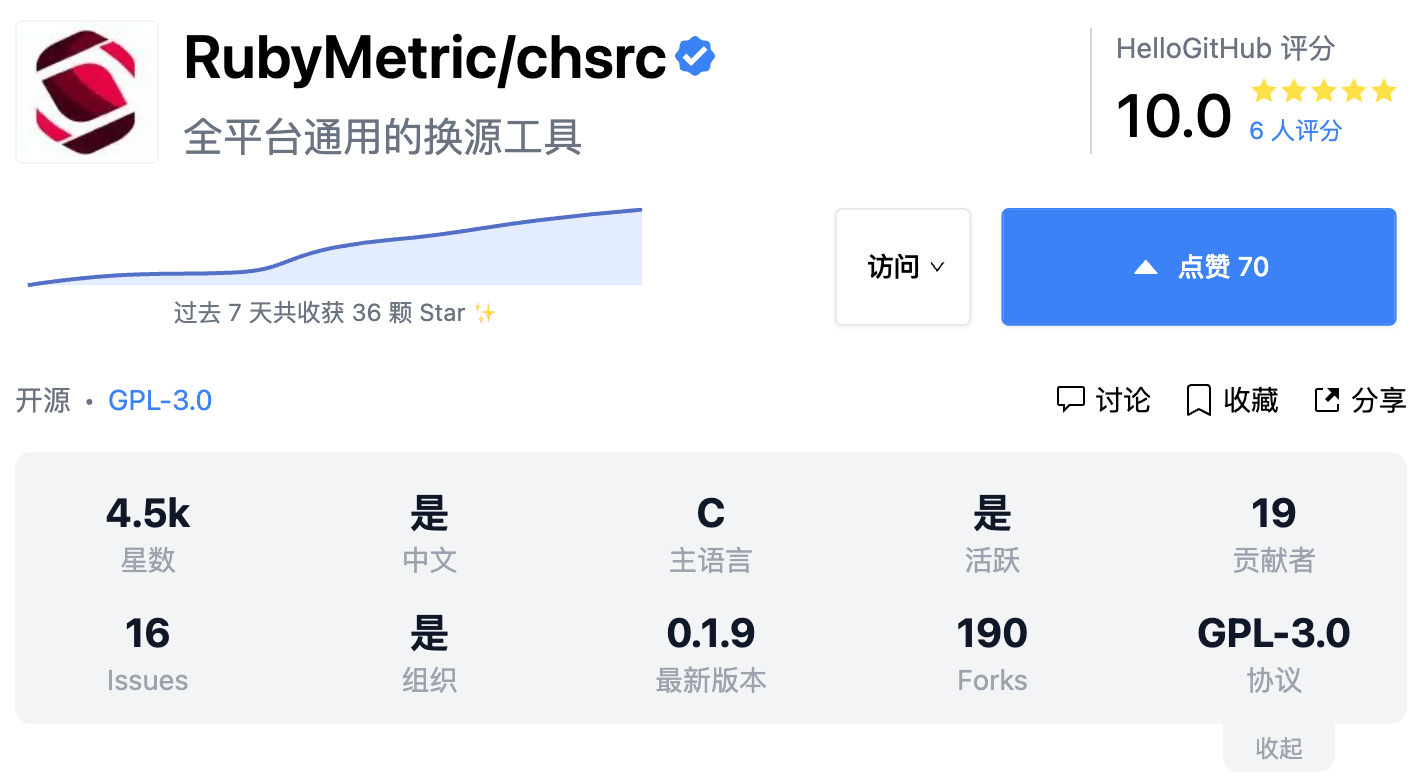
Task: Click the 16 Issues stat
Action: pyautogui.click(x=148, y=655)
